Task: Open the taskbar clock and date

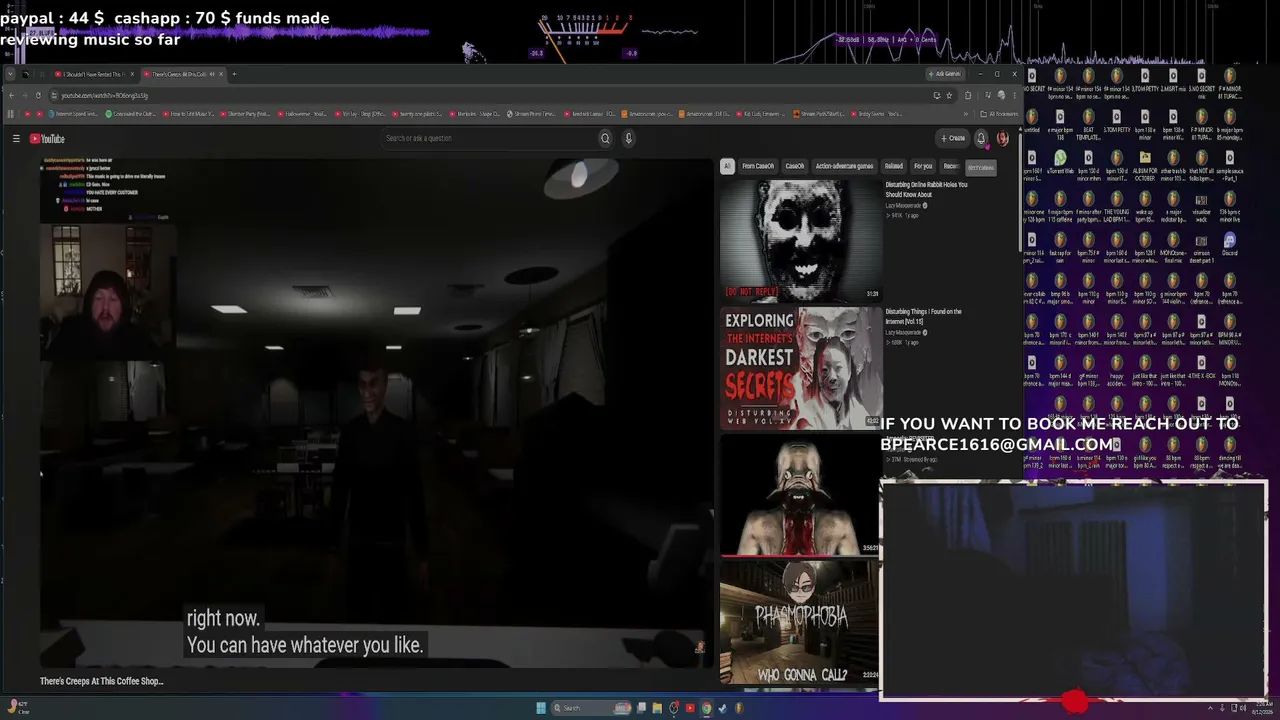Action: click(x=1264, y=708)
